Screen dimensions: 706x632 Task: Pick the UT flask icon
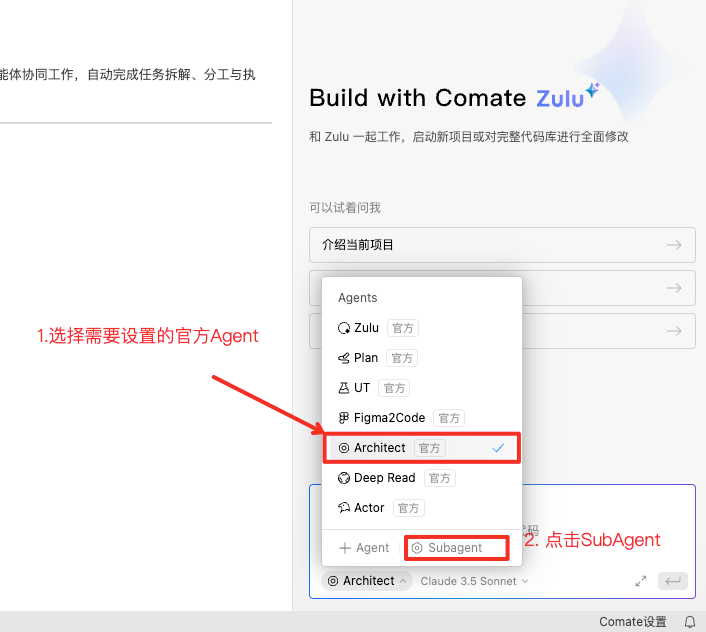click(344, 388)
